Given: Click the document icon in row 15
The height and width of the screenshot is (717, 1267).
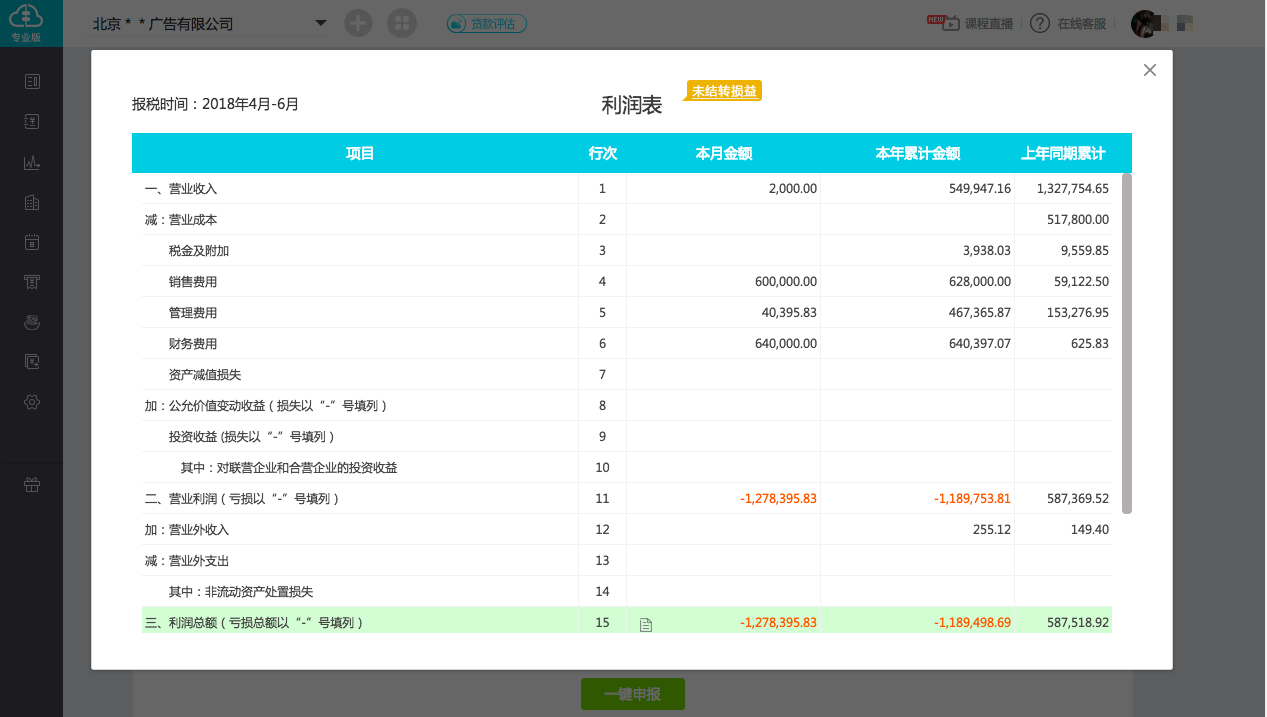Looking at the screenshot, I should [646, 624].
